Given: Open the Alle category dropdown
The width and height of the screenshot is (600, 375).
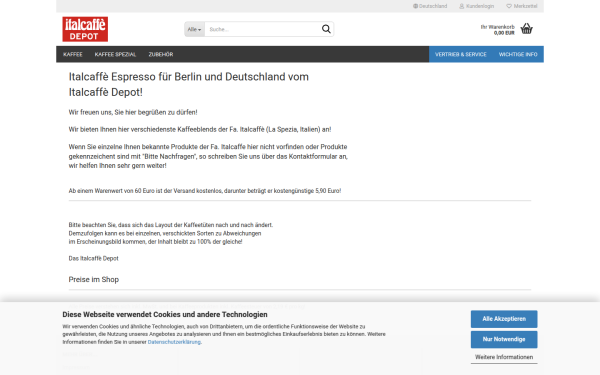Looking at the screenshot, I should click(x=194, y=29).
